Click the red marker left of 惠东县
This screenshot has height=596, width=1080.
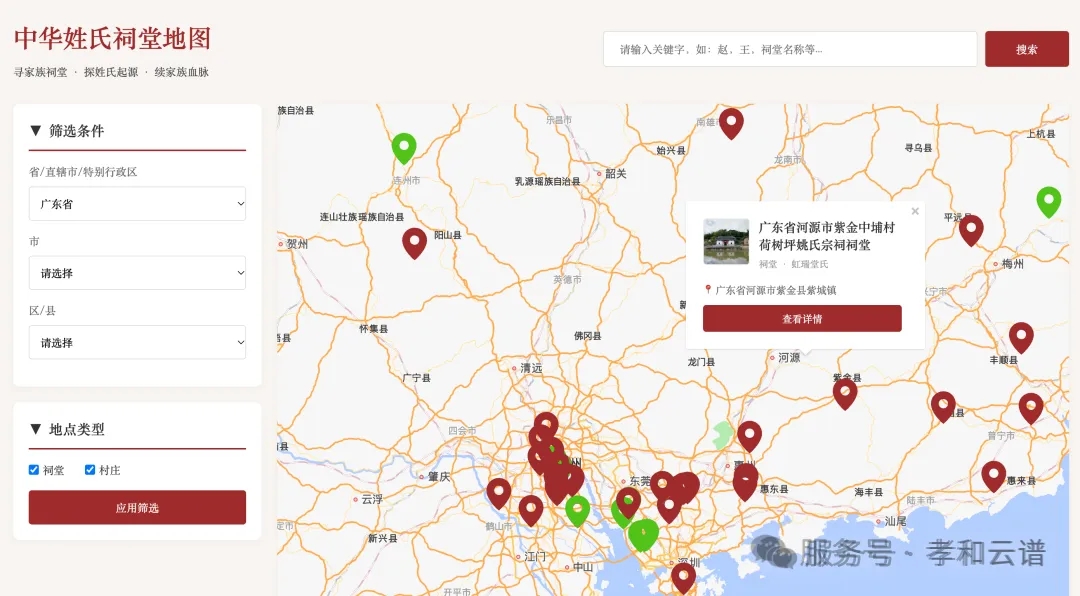(745, 482)
